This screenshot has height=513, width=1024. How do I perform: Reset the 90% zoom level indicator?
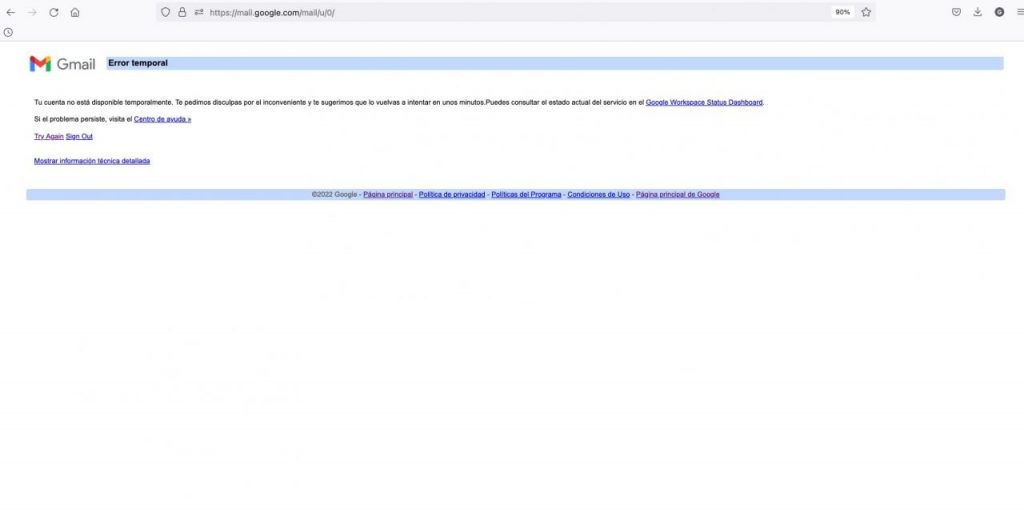(842, 12)
